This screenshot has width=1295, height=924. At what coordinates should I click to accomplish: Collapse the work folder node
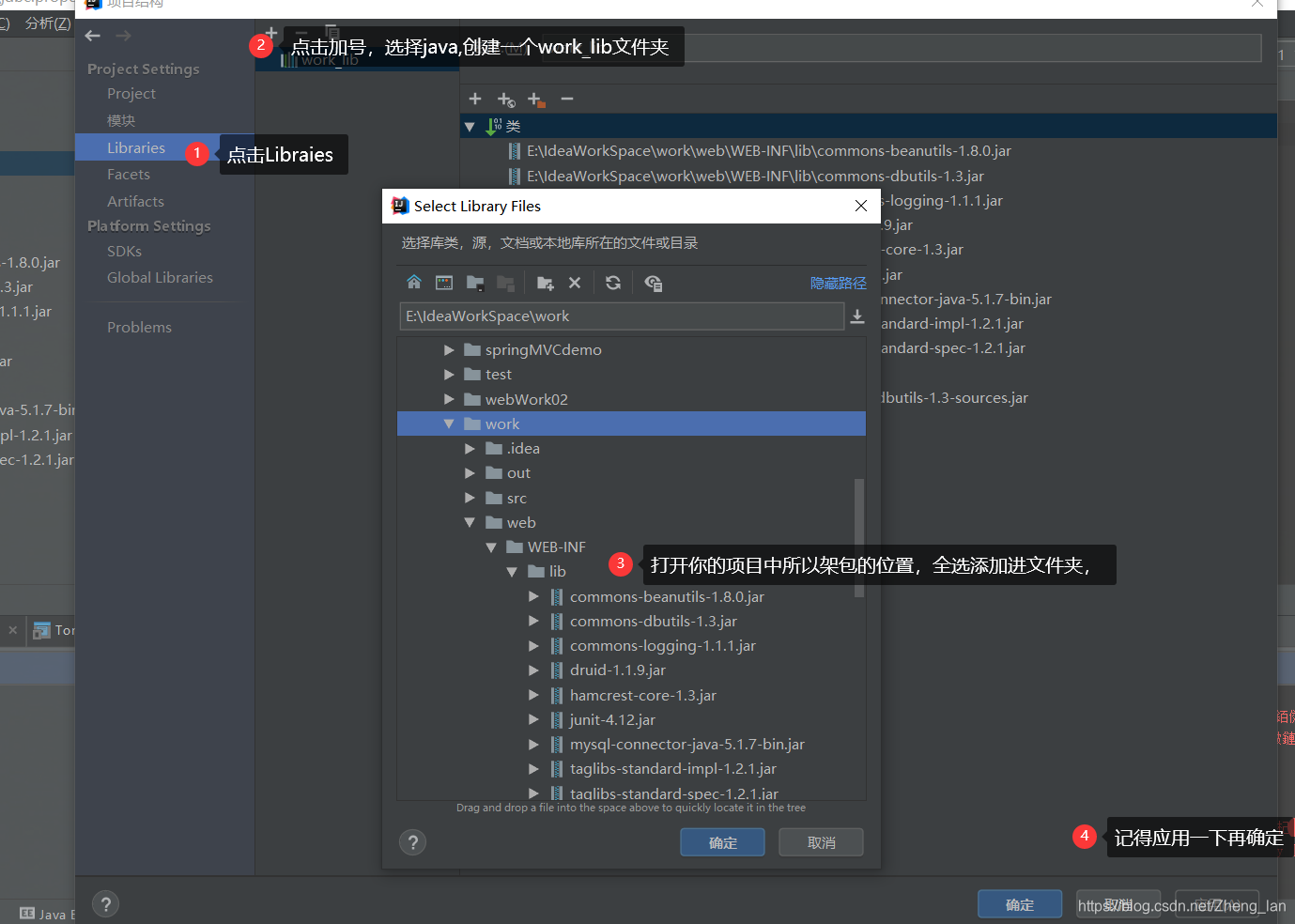click(x=449, y=424)
